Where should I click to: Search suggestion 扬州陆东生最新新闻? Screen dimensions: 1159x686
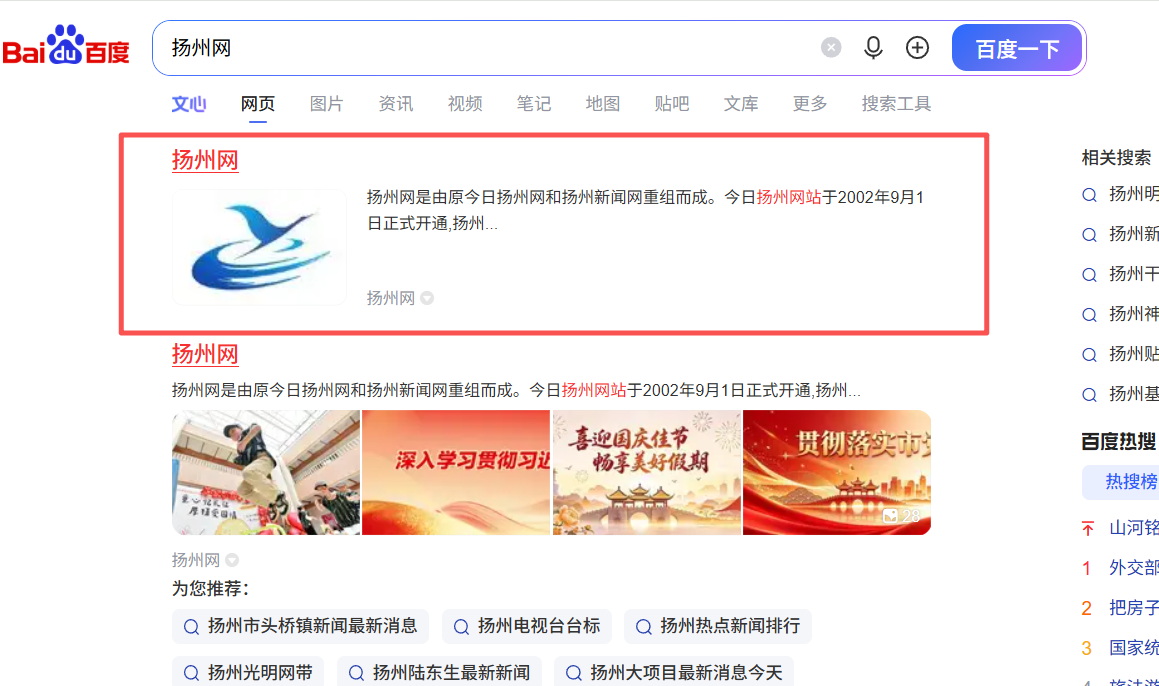pos(440,672)
